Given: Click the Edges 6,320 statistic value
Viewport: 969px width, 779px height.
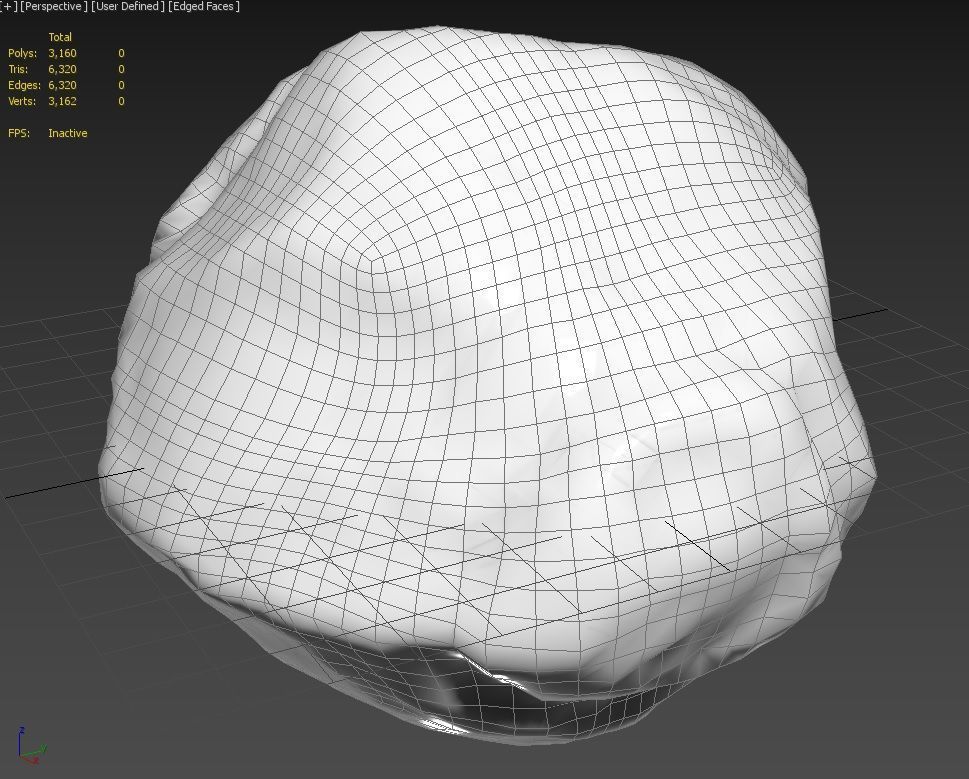Looking at the screenshot, I should [62, 85].
